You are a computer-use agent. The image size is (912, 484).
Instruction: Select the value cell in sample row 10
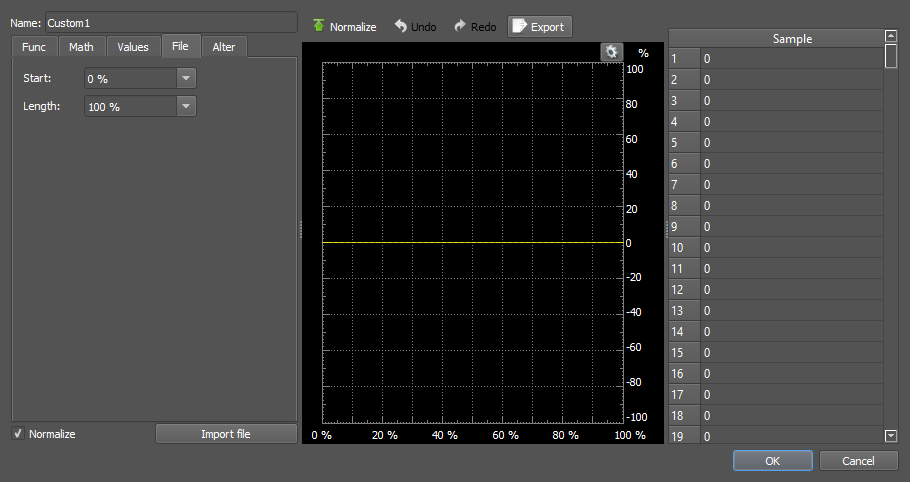792,248
